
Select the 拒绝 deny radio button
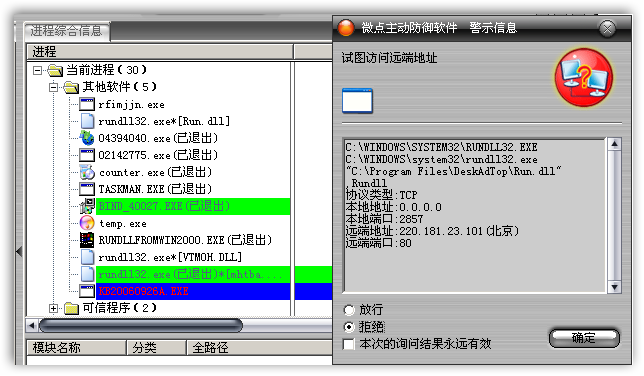click(349, 327)
